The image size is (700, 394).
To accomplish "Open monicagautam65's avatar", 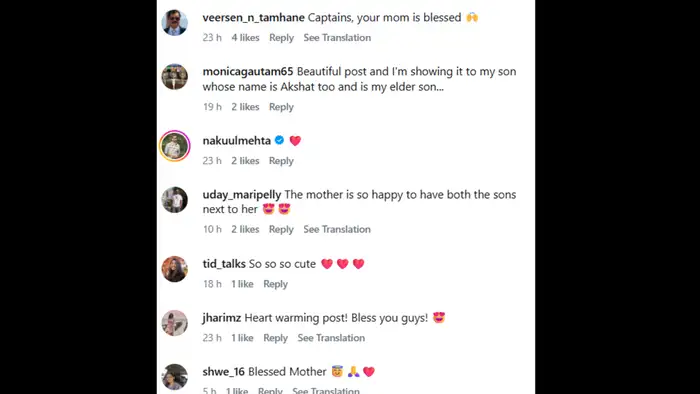I will click(175, 77).
